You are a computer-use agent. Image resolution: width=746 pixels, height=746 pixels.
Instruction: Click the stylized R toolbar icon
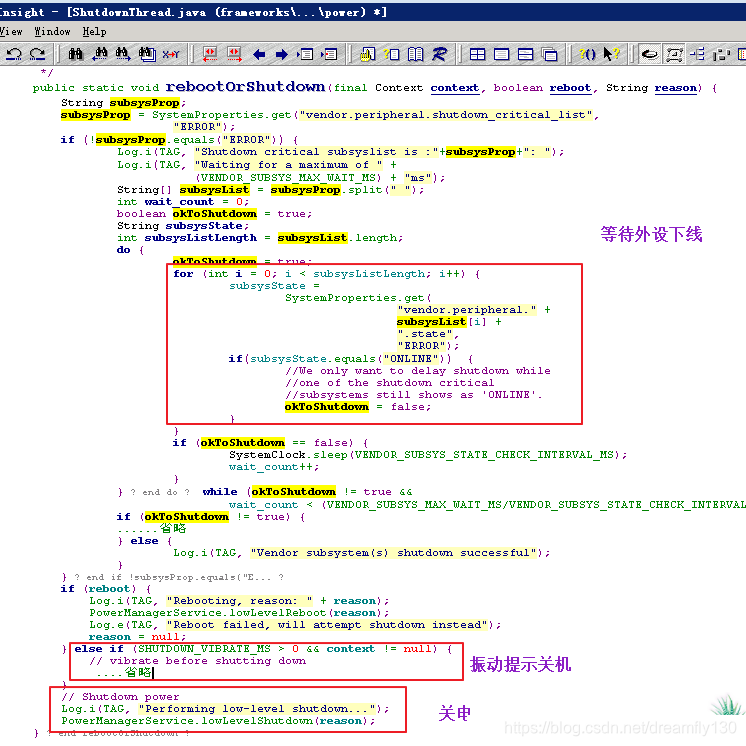click(439, 54)
